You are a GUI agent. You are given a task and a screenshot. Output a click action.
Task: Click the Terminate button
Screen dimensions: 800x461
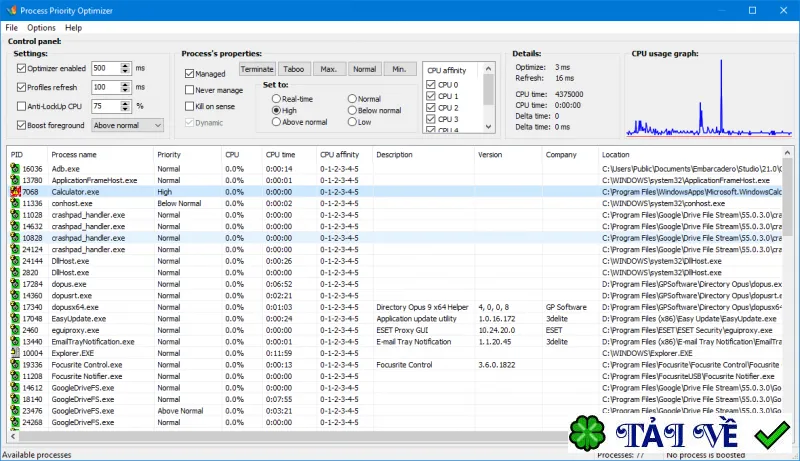[x=257, y=69]
